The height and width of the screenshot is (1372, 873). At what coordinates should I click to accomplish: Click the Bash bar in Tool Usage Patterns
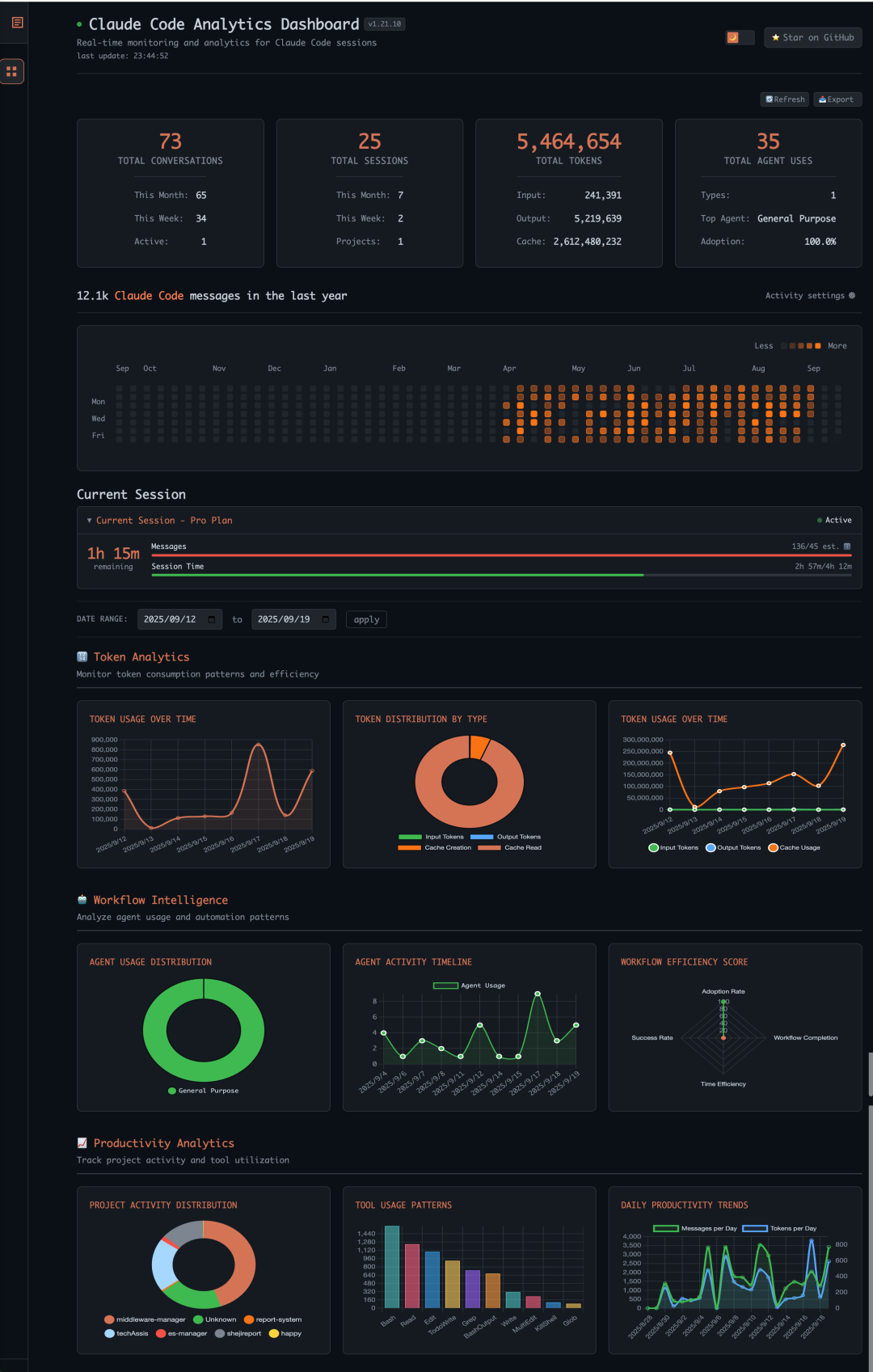point(392,1267)
